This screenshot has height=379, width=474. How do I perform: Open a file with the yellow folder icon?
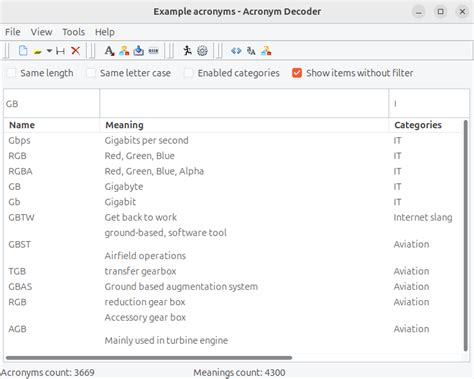click(x=37, y=51)
